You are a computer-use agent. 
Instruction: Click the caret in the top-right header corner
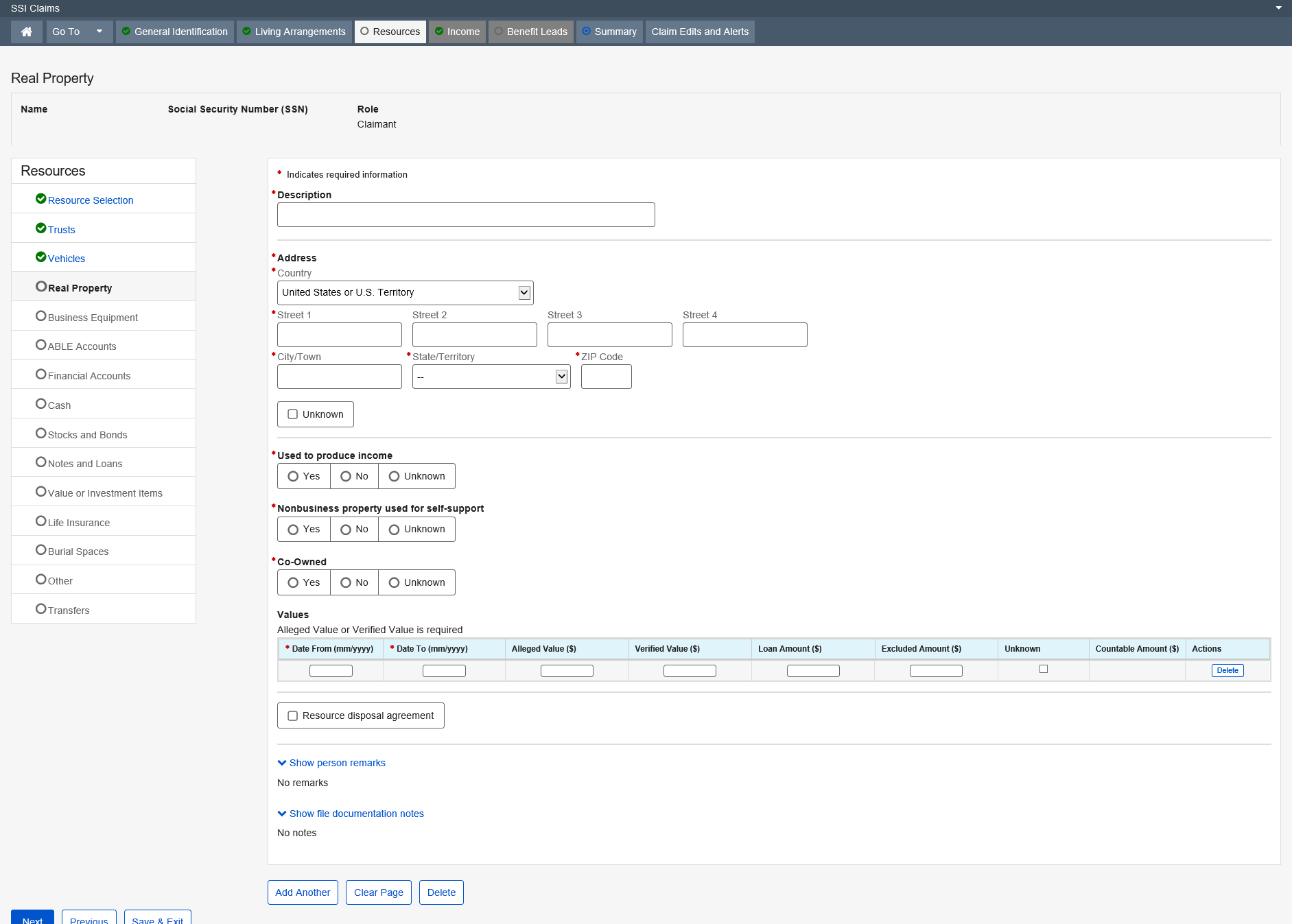pyautogui.click(x=1278, y=8)
